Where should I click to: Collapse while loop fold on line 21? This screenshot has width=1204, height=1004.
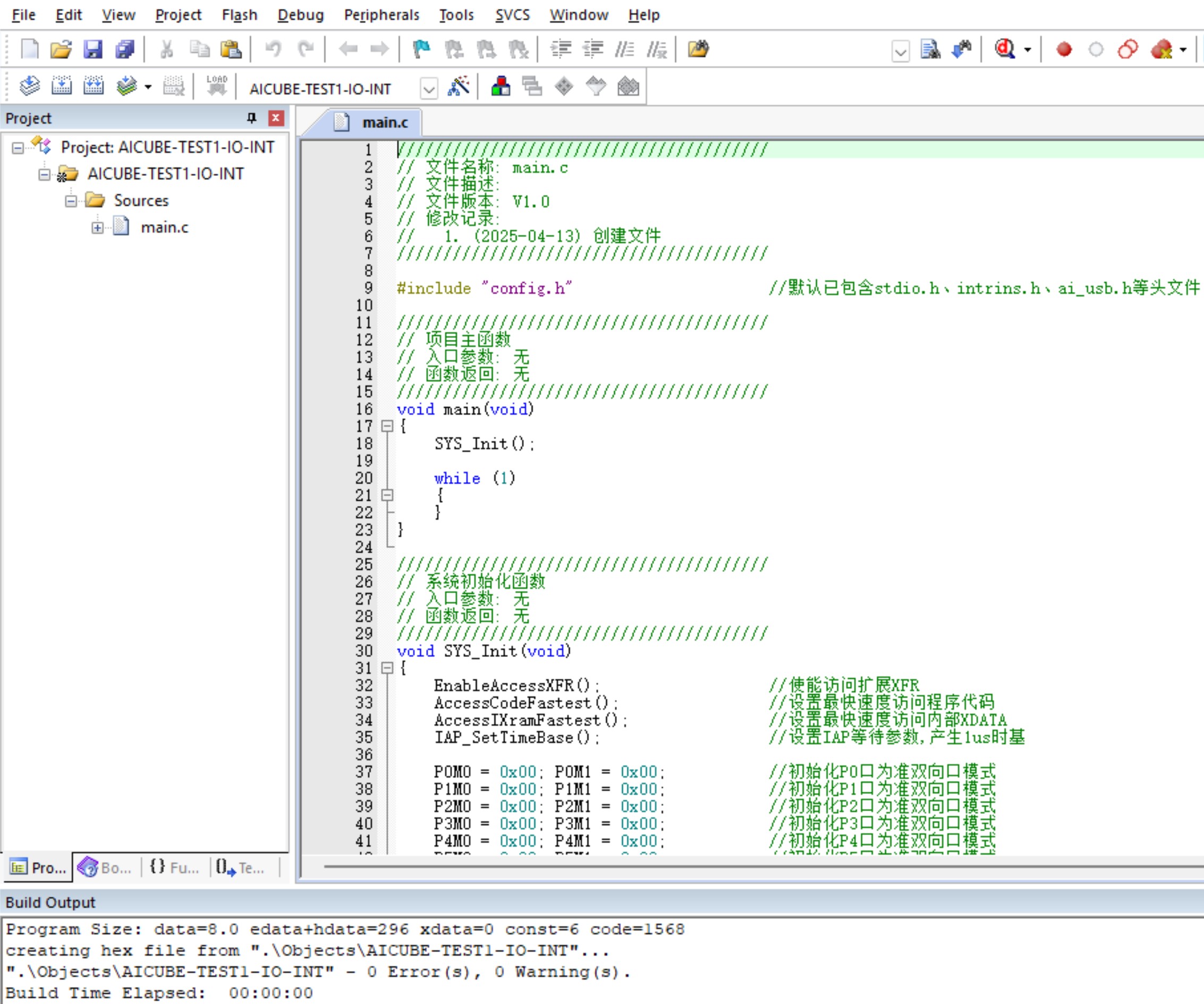(x=387, y=495)
